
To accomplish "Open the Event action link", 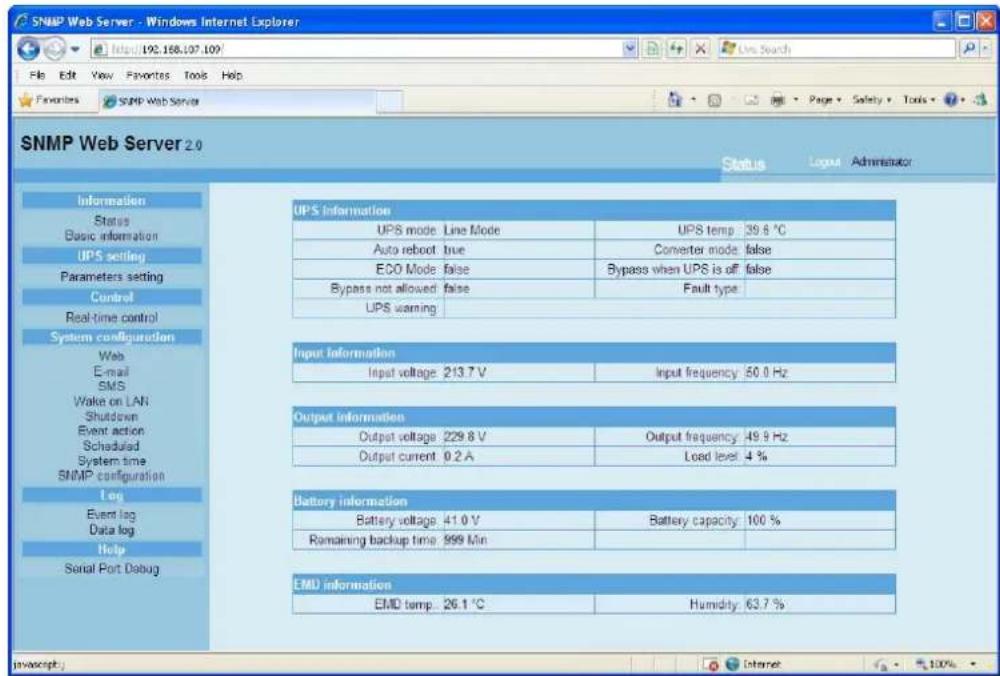I will [111, 431].
